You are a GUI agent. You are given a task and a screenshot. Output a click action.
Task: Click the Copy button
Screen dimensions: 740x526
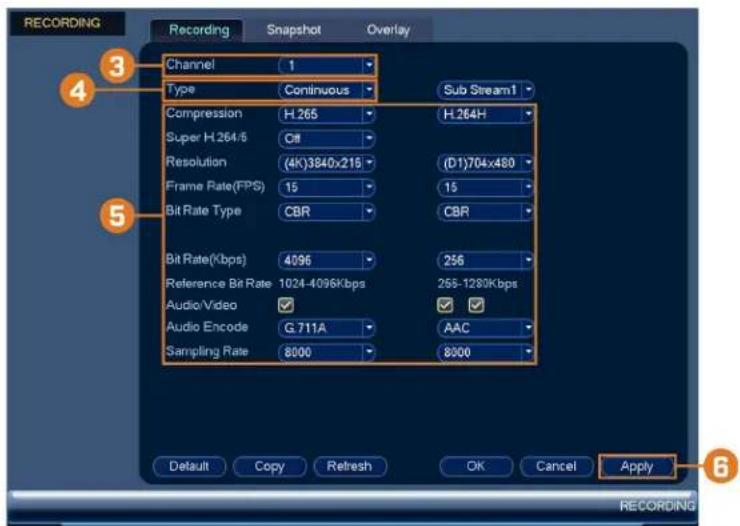coord(269,467)
